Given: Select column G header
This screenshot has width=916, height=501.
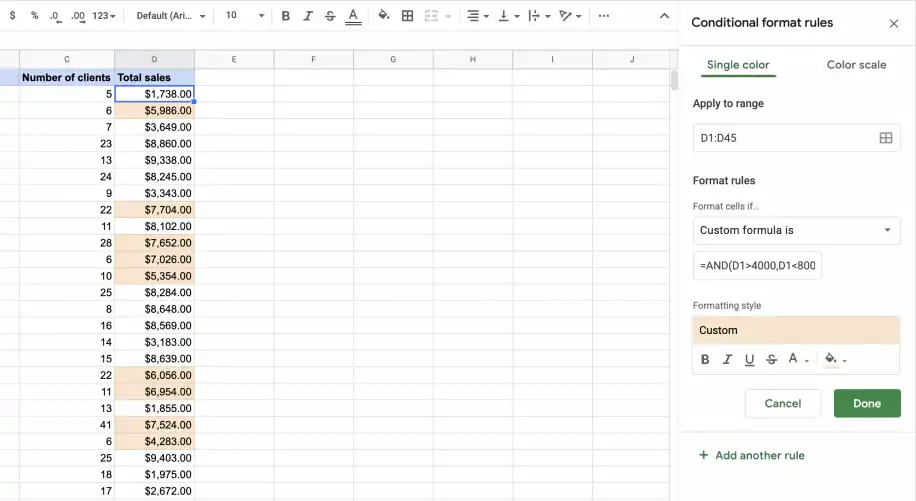Looking at the screenshot, I should pos(393,60).
